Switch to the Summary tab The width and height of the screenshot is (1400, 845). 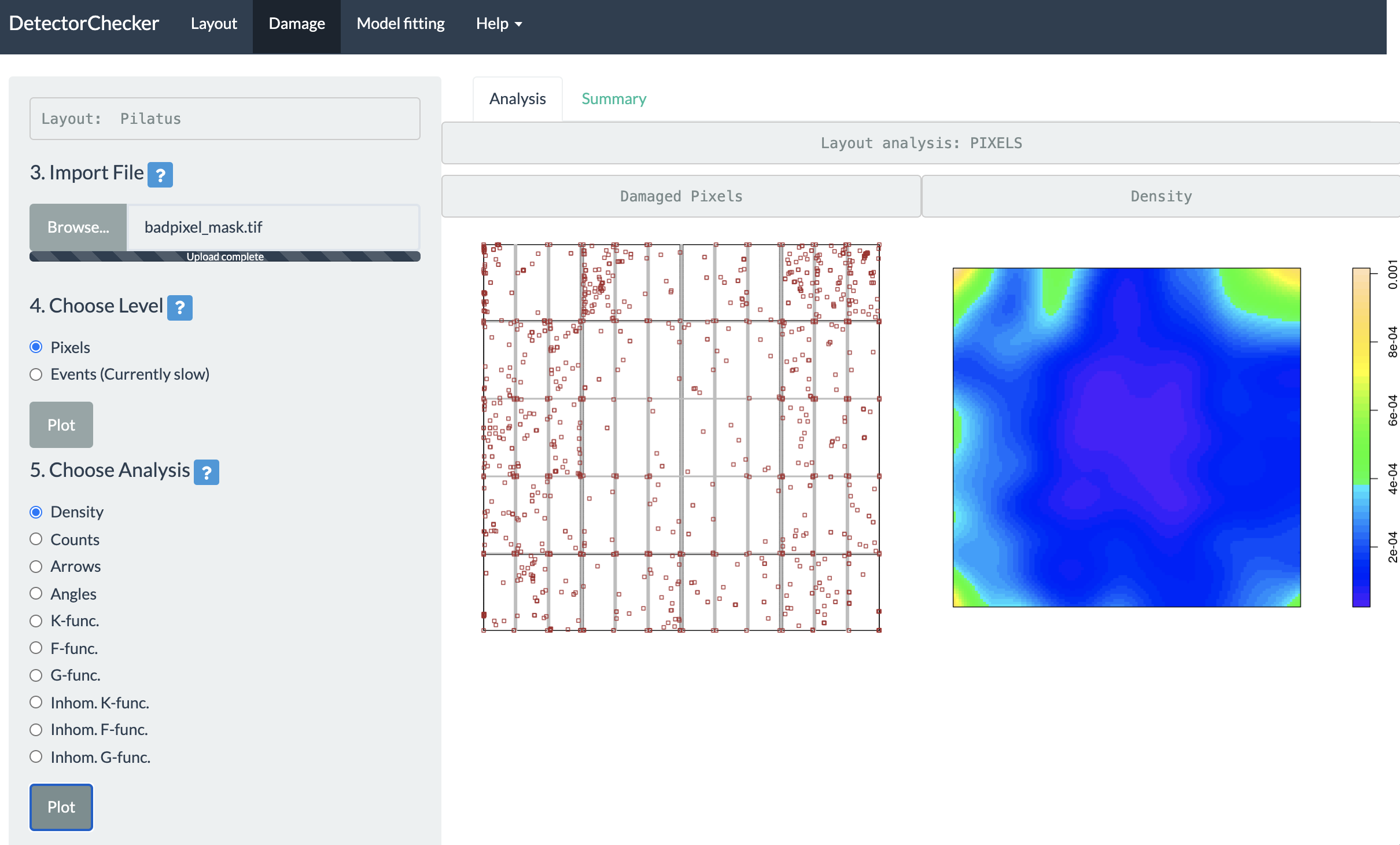[614, 99]
